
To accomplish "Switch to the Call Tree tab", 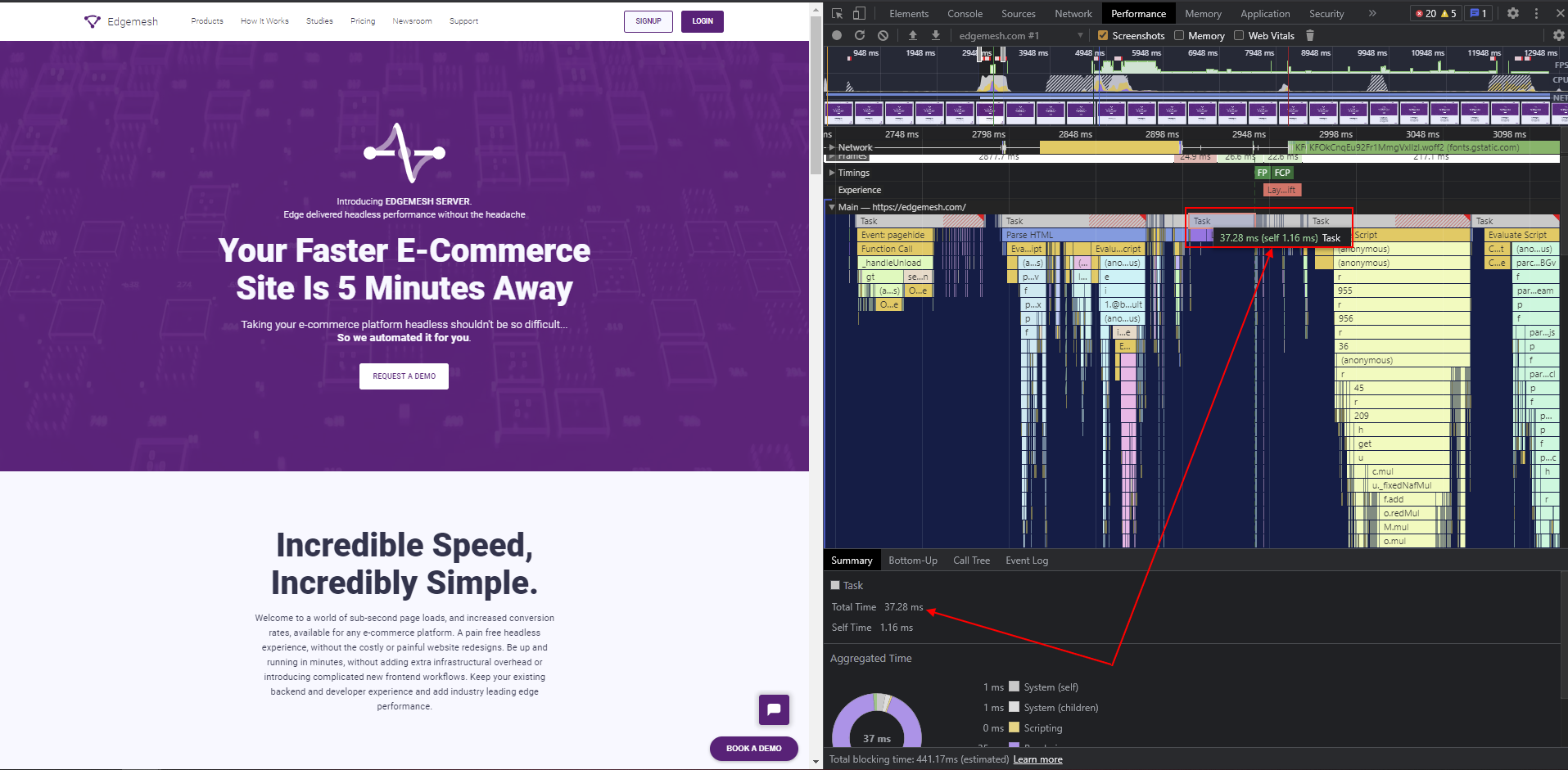I will [x=971, y=560].
